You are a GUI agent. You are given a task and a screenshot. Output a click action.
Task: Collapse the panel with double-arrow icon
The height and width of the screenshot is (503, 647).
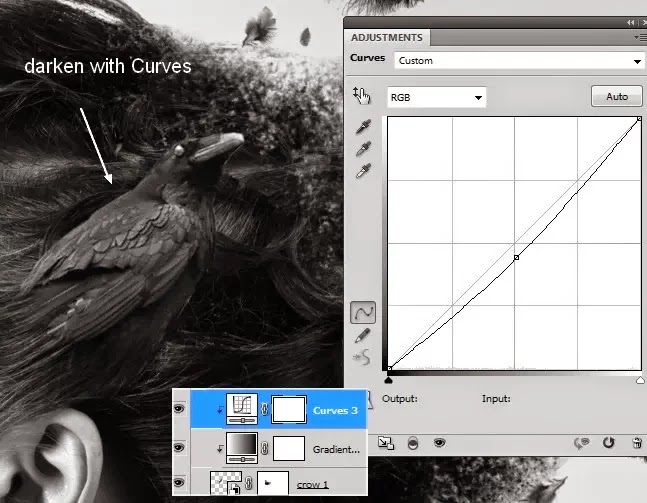630,23
